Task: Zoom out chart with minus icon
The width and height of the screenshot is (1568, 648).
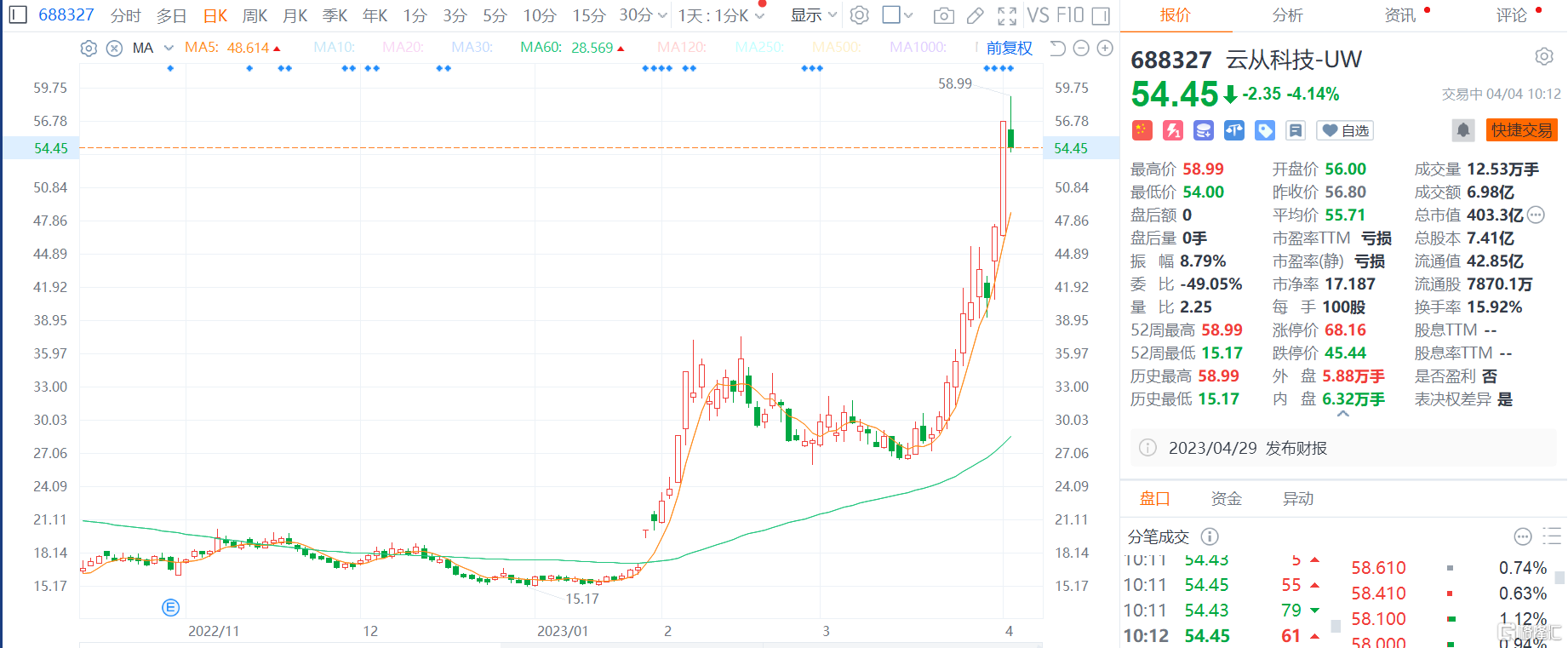Action: (1081, 49)
